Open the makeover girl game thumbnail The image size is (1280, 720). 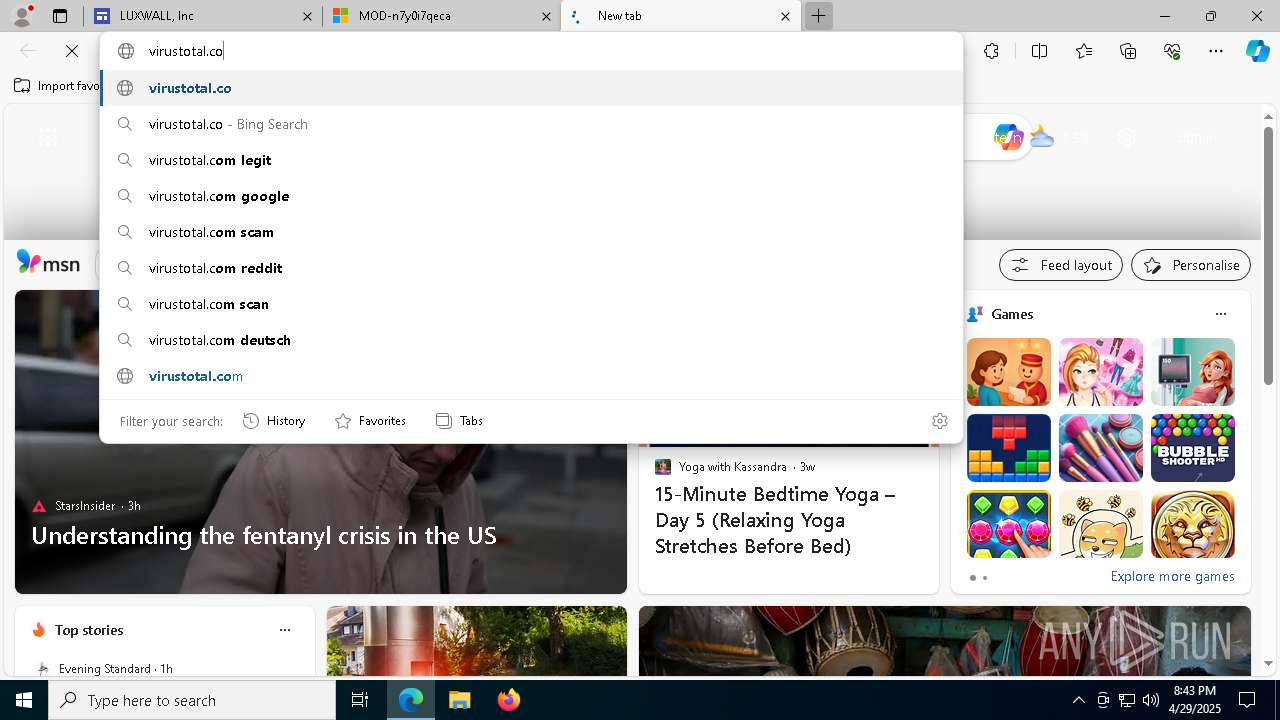1101,372
